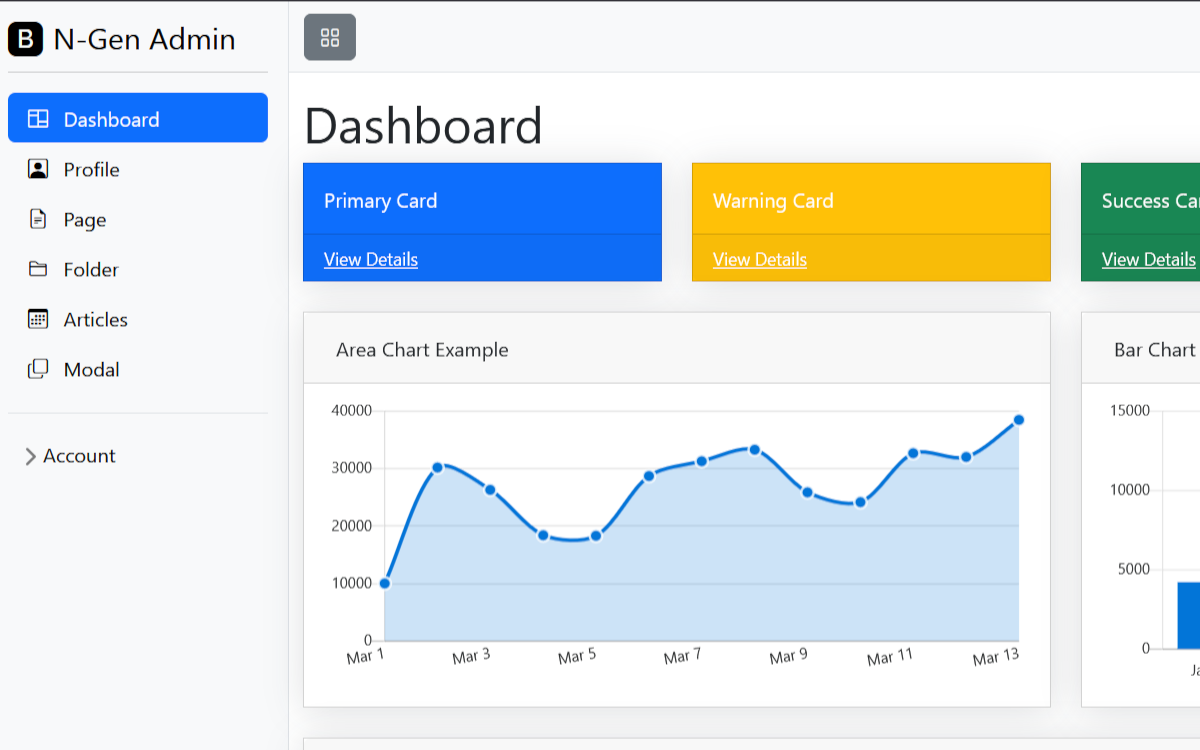This screenshot has height=750, width=1200.
Task: Click the Modal stacked-windows icon
Action: 38,369
